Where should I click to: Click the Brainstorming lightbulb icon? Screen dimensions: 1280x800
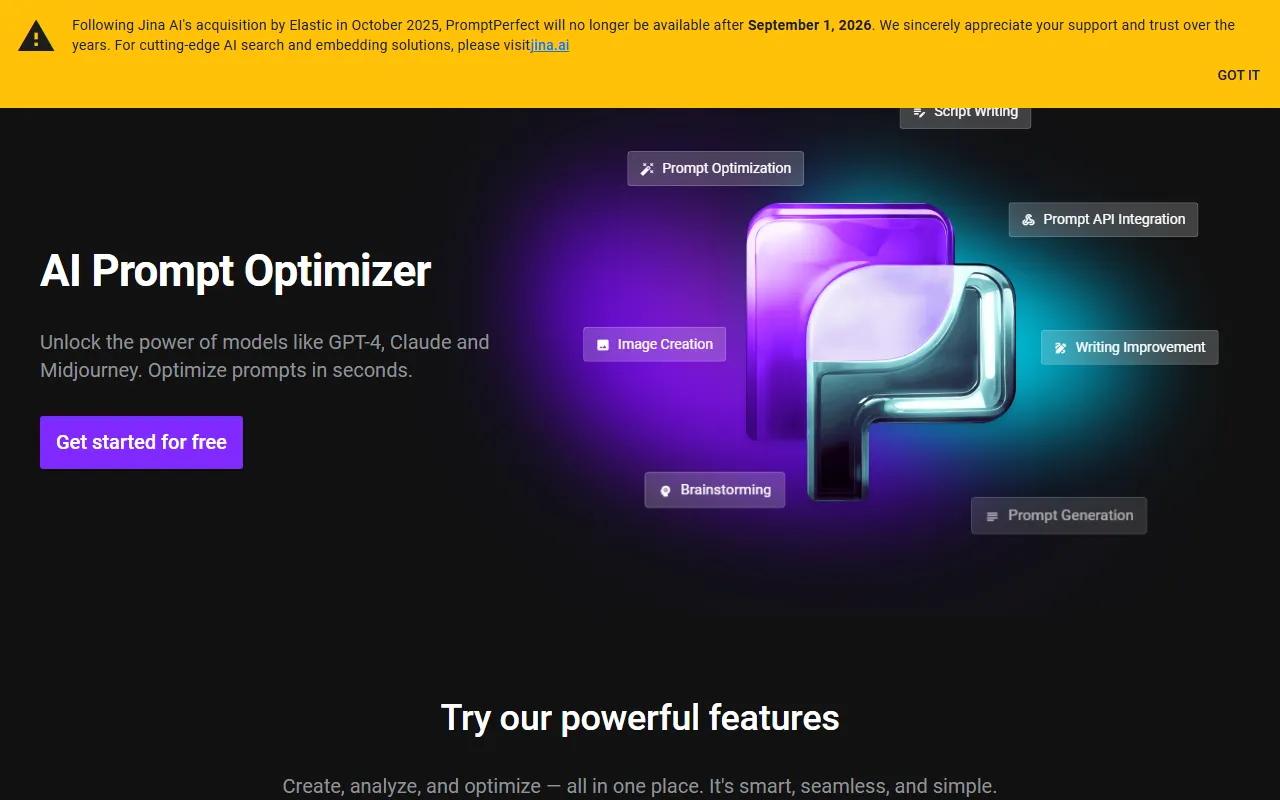point(665,491)
